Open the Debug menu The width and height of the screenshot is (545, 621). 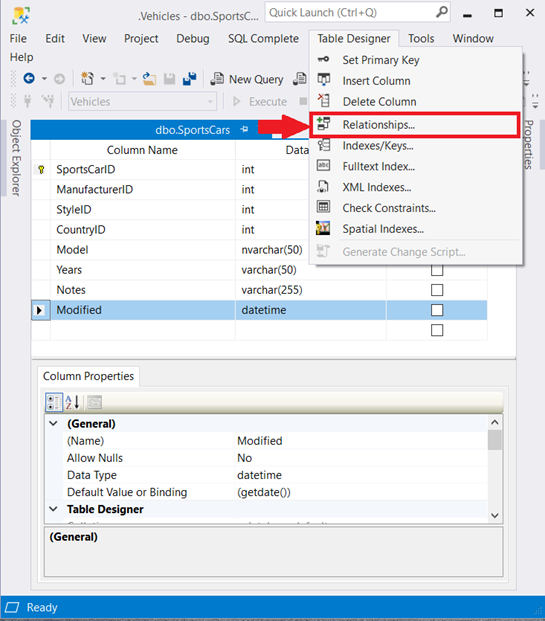coord(193,38)
